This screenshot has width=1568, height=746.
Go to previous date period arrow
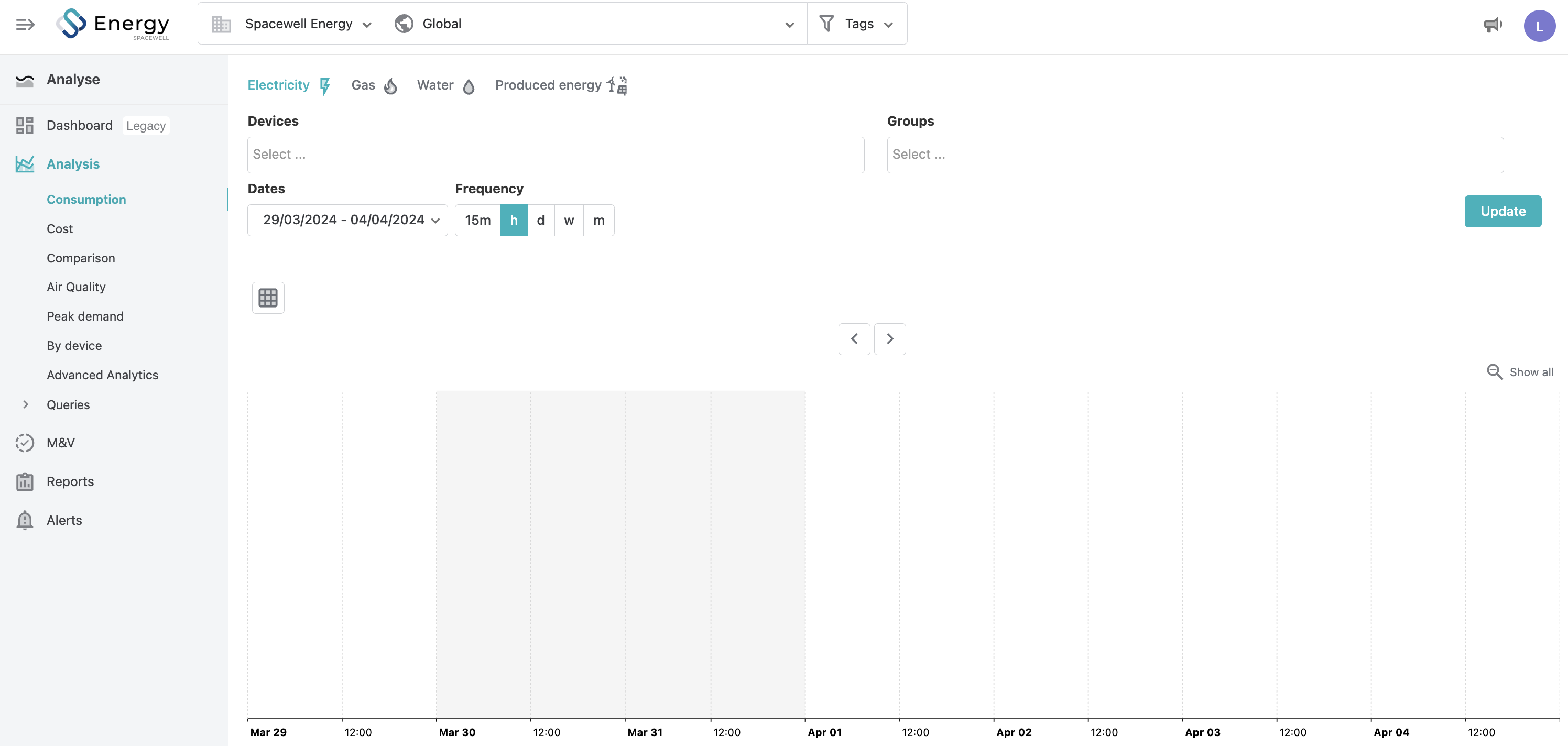click(x=854, y=339)
